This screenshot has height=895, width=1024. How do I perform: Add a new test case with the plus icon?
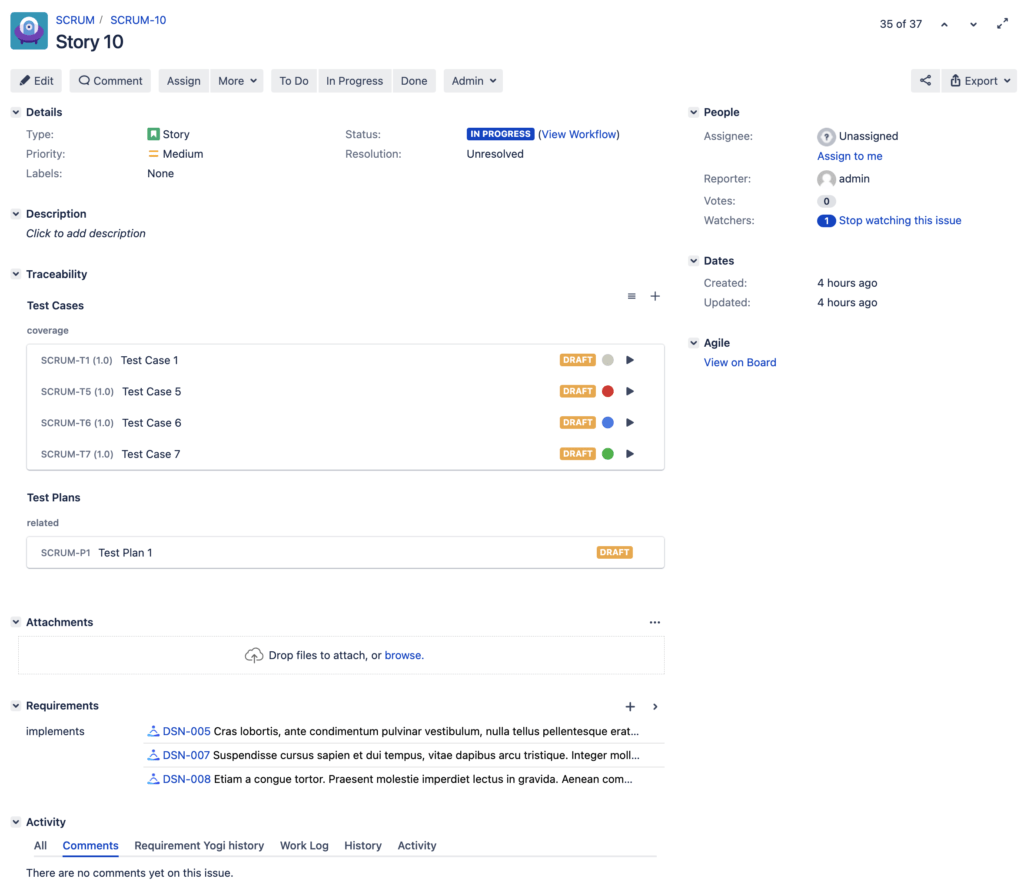point(655,296)
